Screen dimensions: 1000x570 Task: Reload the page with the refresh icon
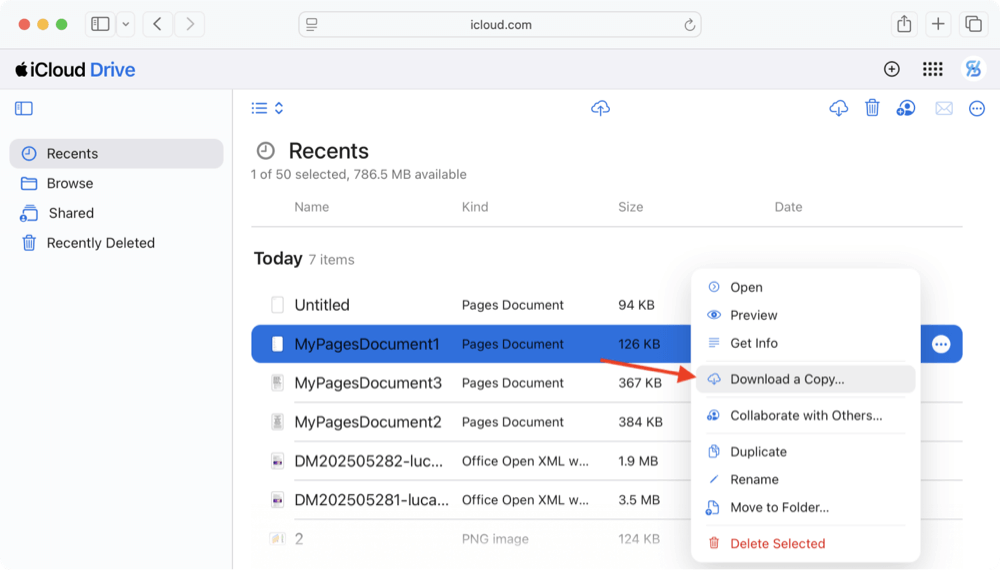click(689, 25)
